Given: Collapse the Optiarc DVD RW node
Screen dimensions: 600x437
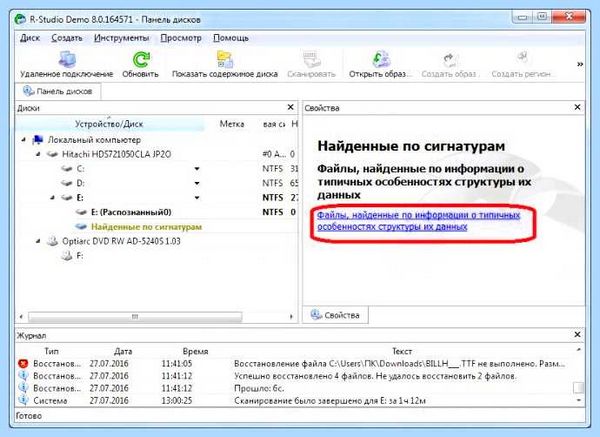Looking at the screenshot, I should [x=38, y=241].
